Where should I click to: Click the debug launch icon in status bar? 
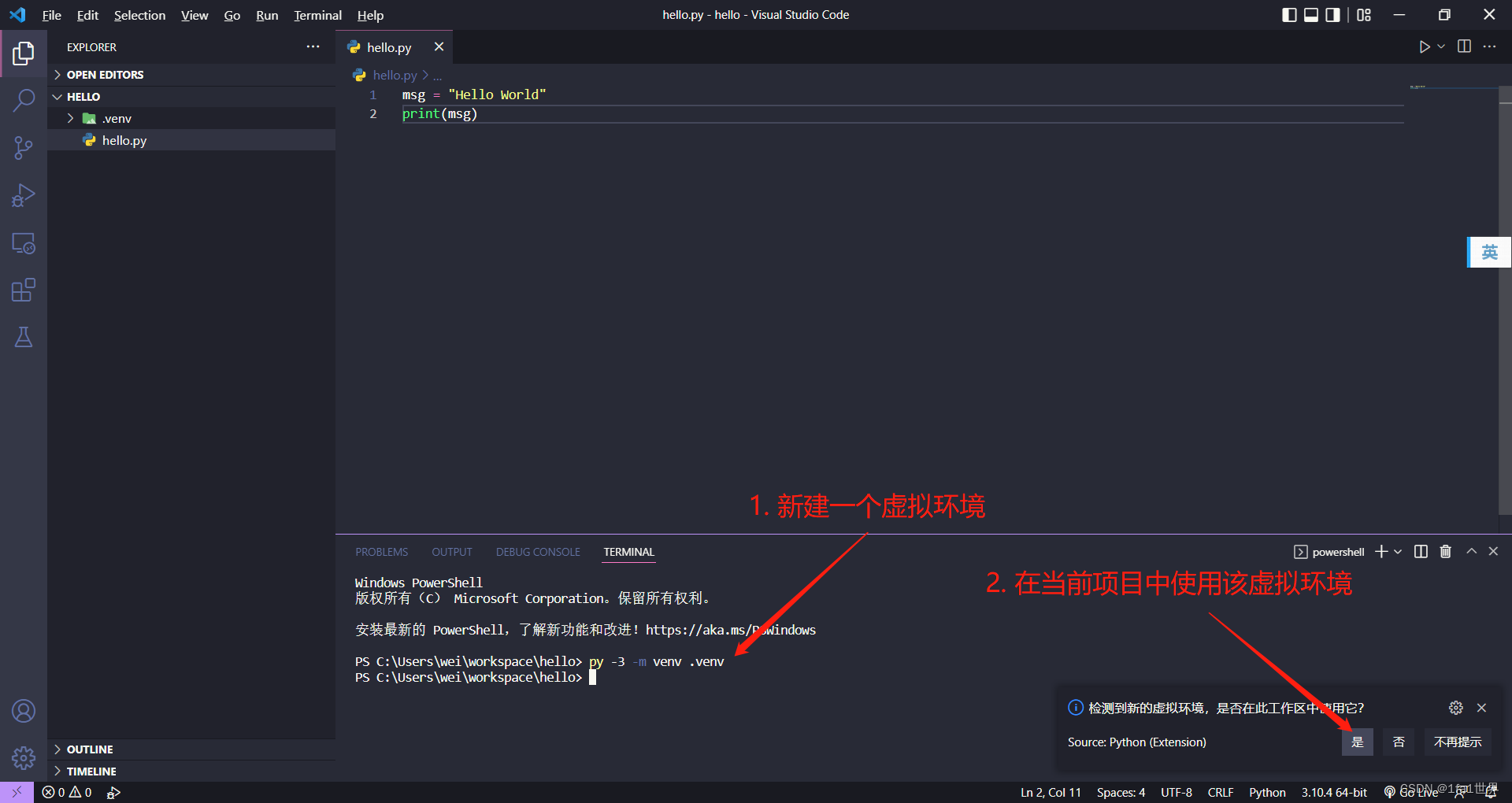(113, 793)
